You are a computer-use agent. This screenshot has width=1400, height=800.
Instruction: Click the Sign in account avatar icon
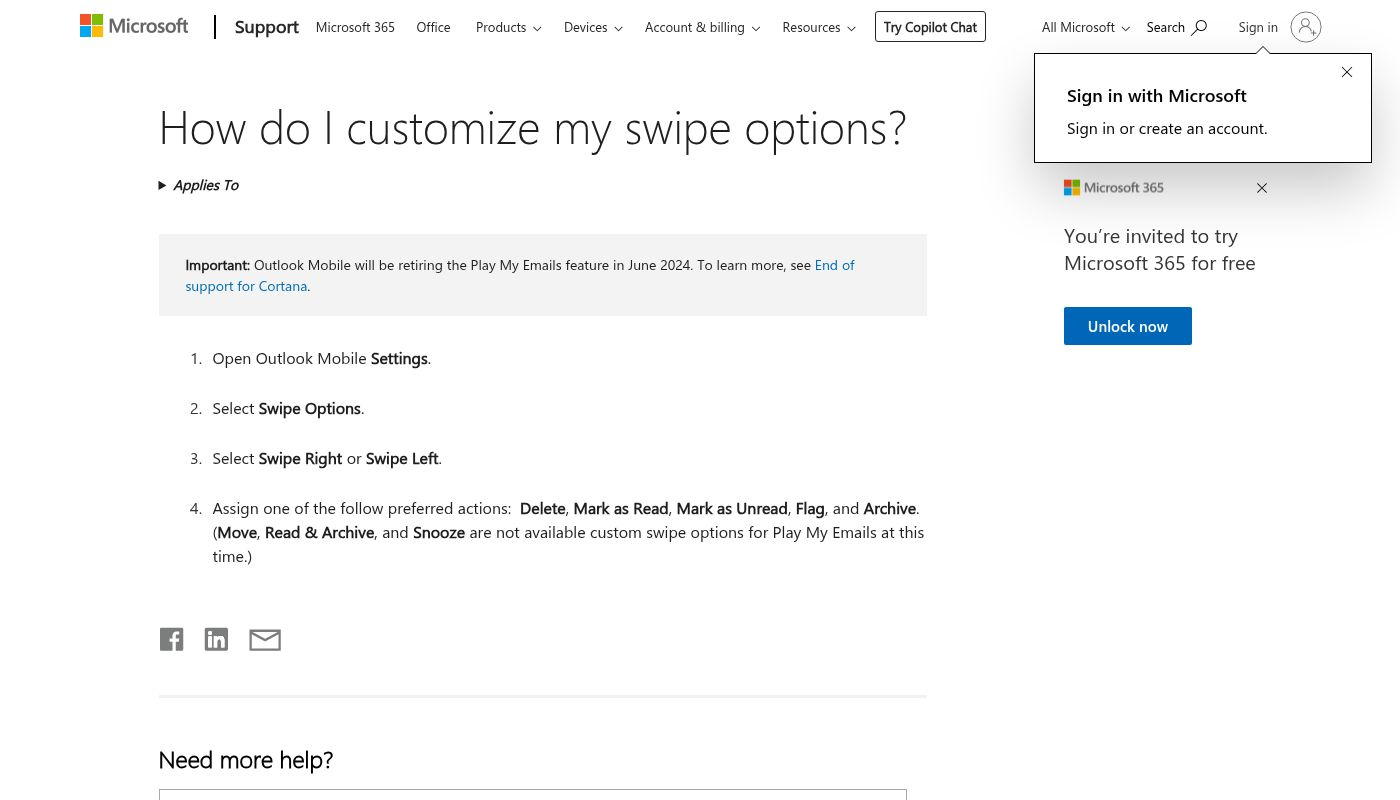1305,27
